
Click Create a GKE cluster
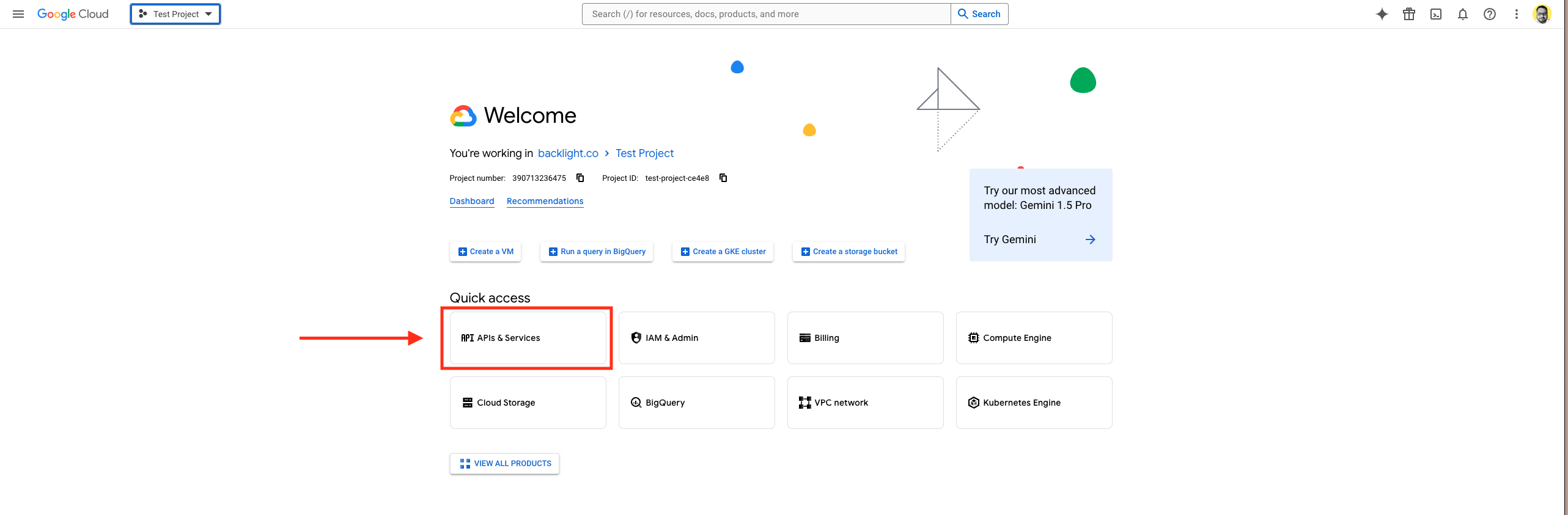coord(723,252)
